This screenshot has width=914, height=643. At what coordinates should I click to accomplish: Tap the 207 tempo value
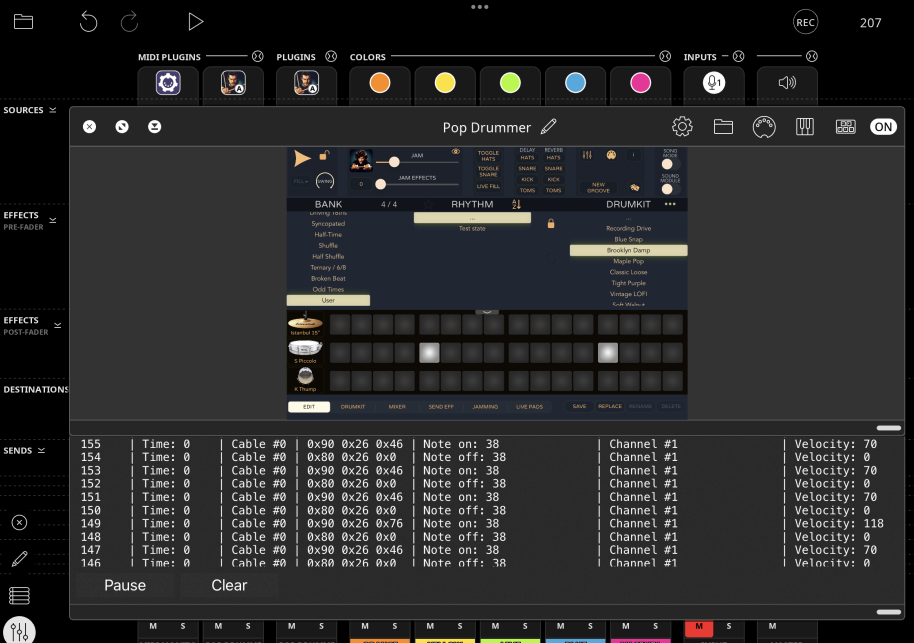(x=870, y=23)
